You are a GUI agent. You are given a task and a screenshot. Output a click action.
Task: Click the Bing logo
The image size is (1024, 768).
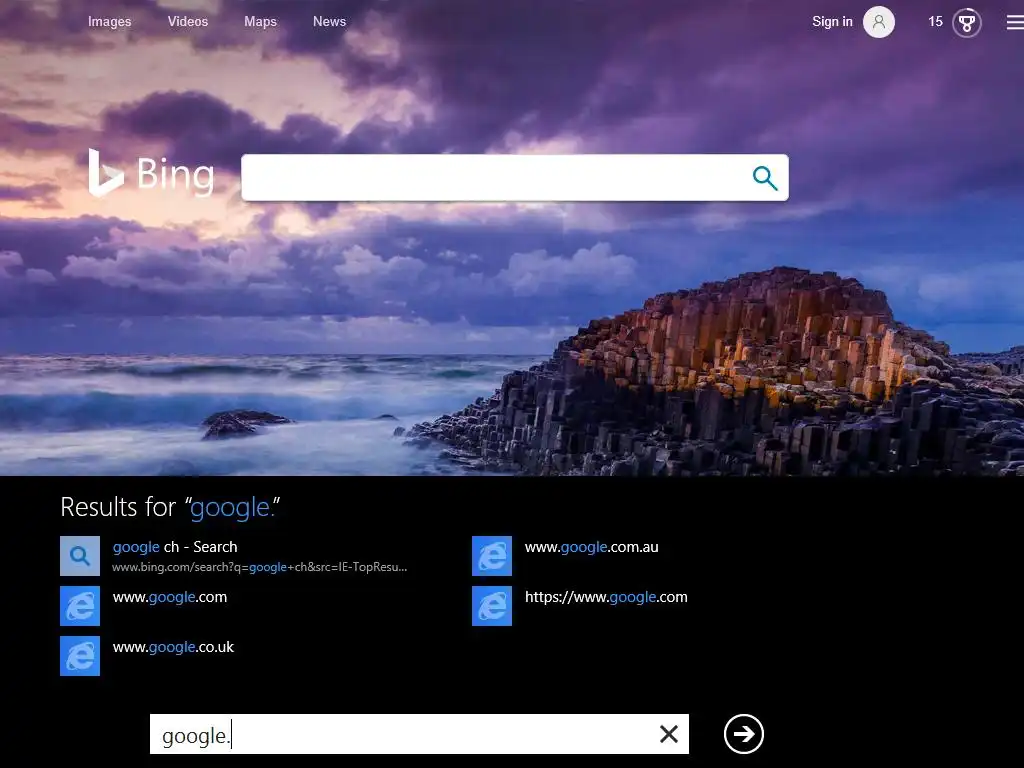pyautogui.click(x=152, y=174)
